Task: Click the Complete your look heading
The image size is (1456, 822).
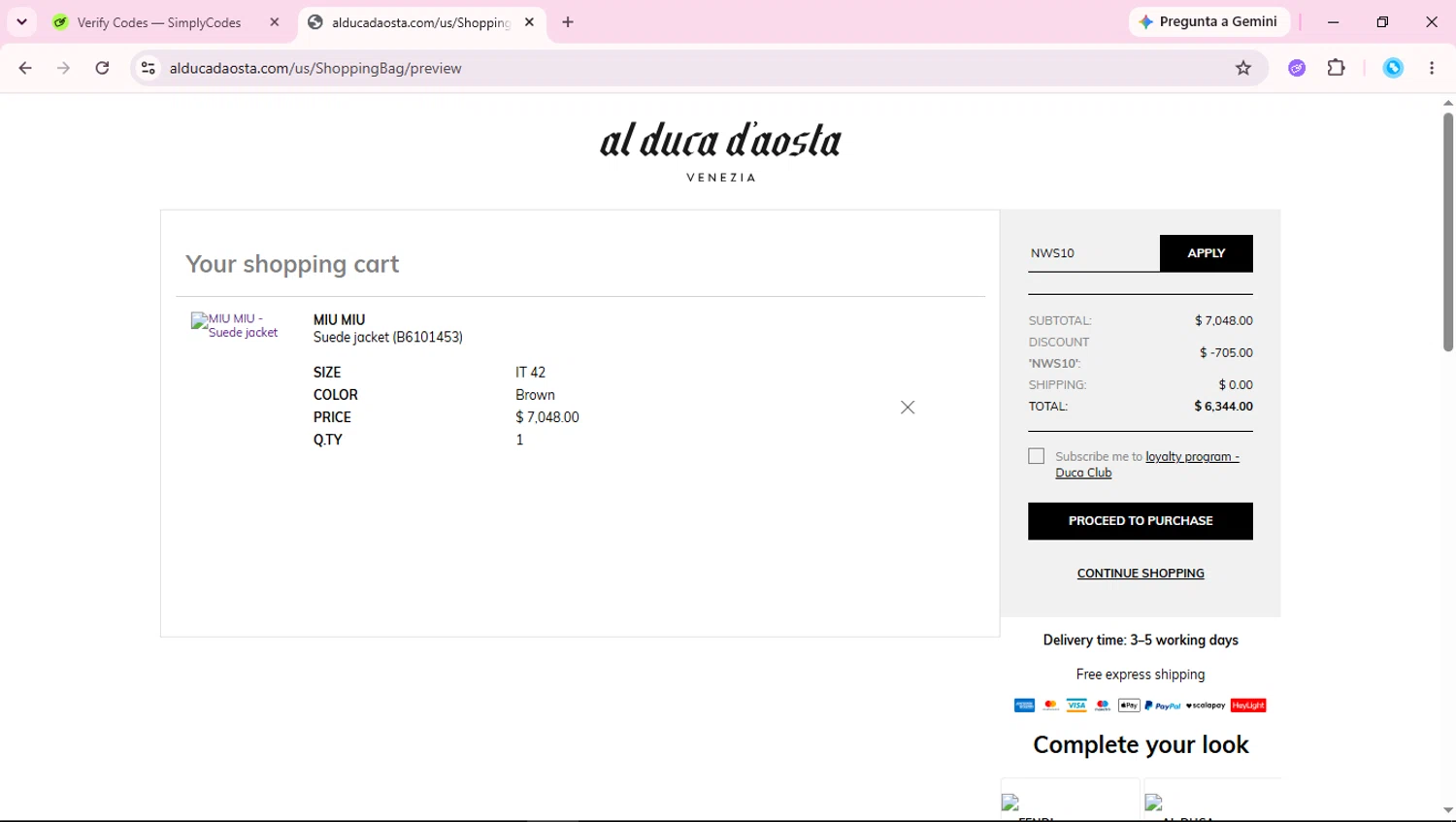Action: click(x=1141, y=744)
